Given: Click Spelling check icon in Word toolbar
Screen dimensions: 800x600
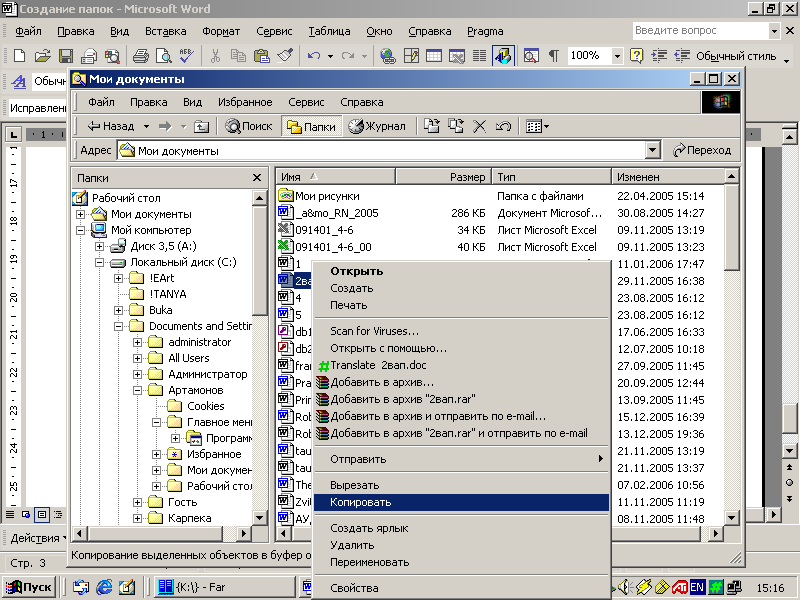Looking at the screenshot, I should (186, 56).
